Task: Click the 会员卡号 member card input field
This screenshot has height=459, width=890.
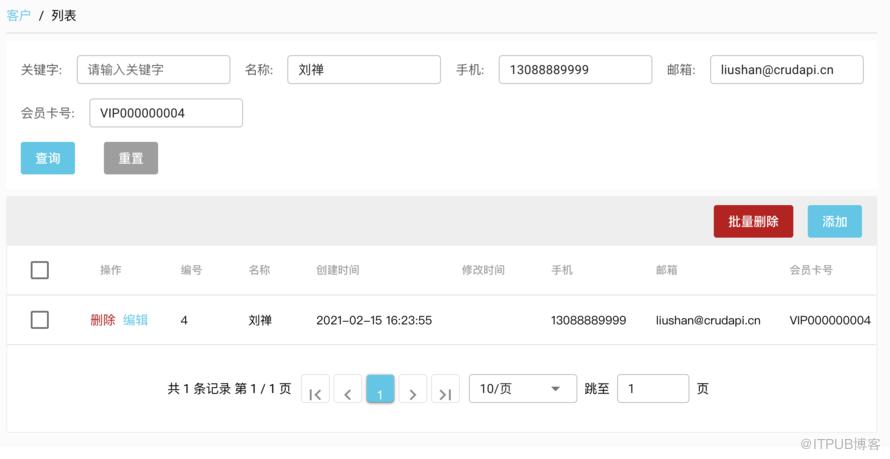Action: [166, 113]
